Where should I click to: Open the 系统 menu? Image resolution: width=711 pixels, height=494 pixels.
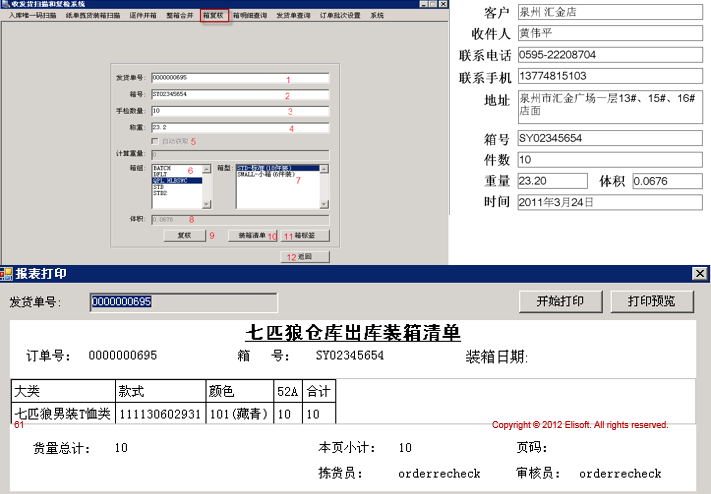tap(377, 16)
